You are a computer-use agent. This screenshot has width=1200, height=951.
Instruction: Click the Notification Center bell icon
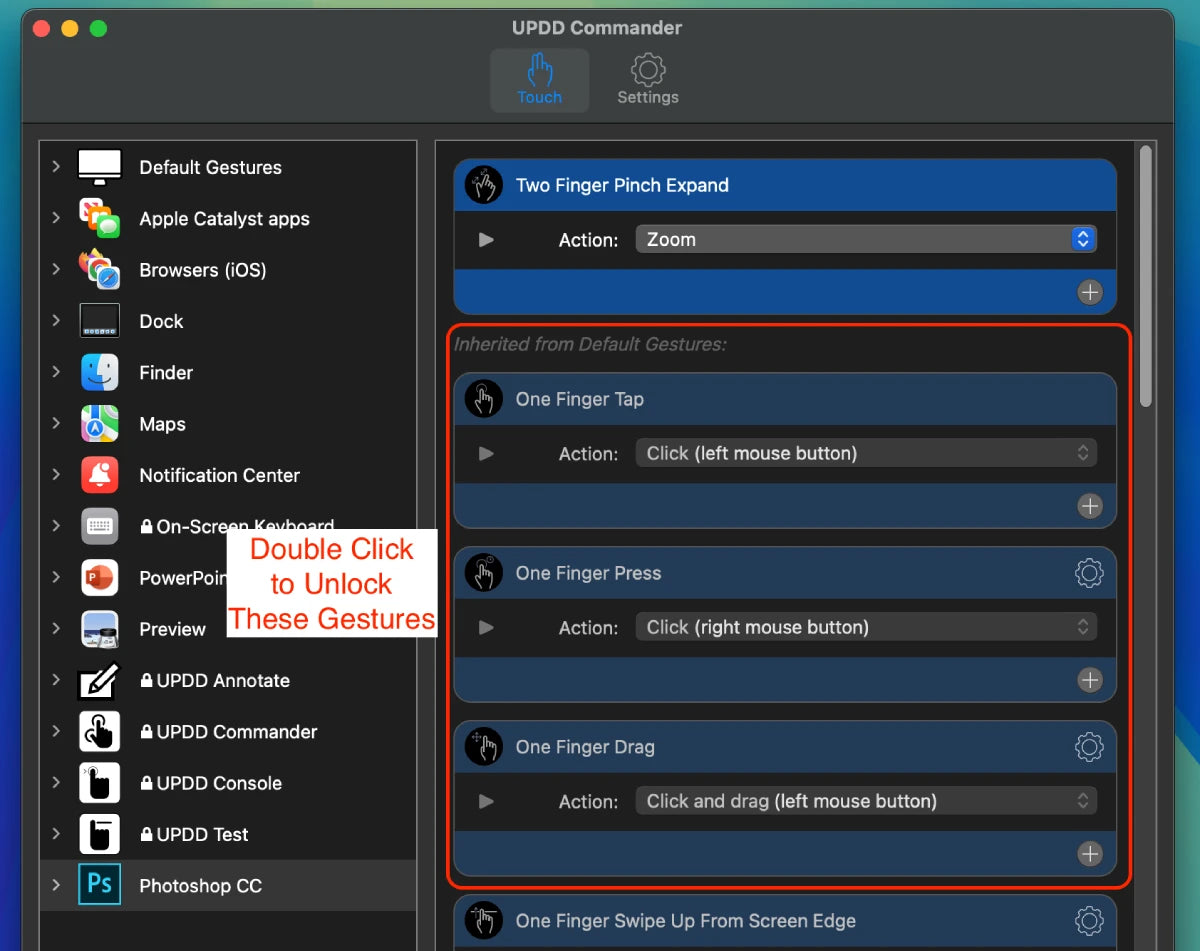100,475
